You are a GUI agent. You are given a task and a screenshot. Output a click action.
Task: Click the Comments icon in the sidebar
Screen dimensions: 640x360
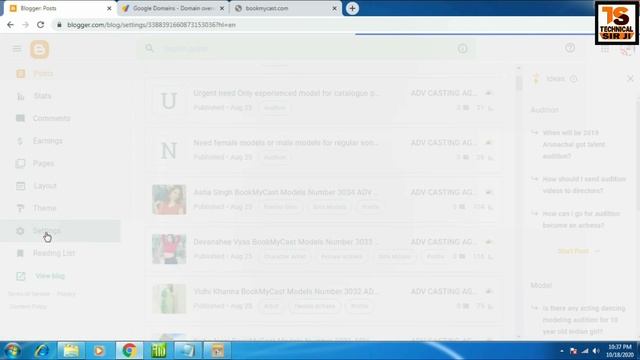coord(20,118)
